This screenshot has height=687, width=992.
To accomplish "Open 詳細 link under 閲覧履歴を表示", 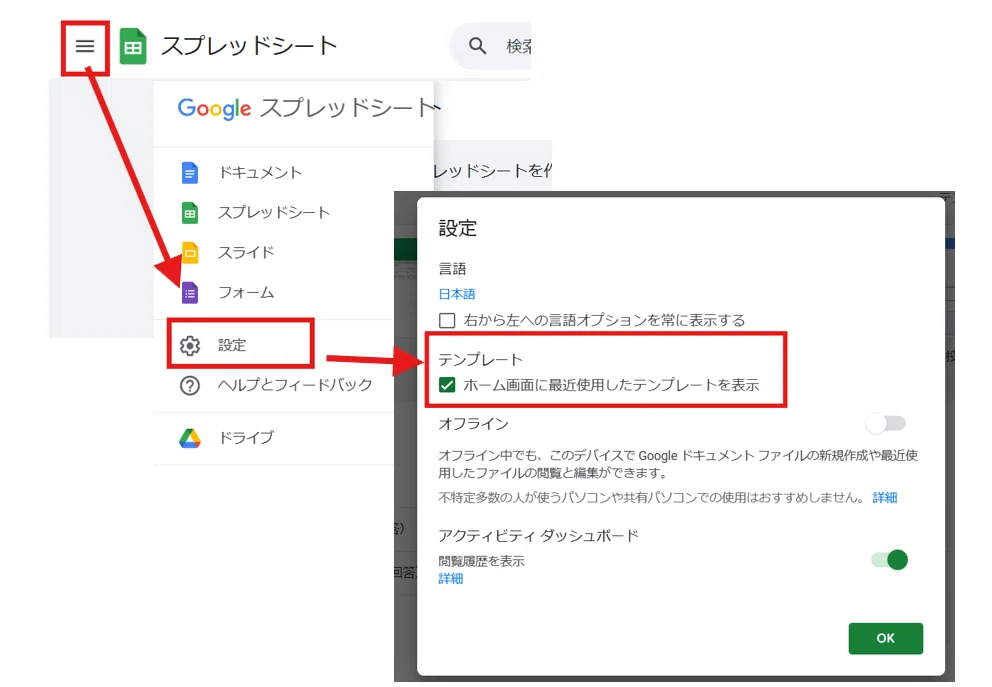I will pyautogui.click(x=450, y=578).
